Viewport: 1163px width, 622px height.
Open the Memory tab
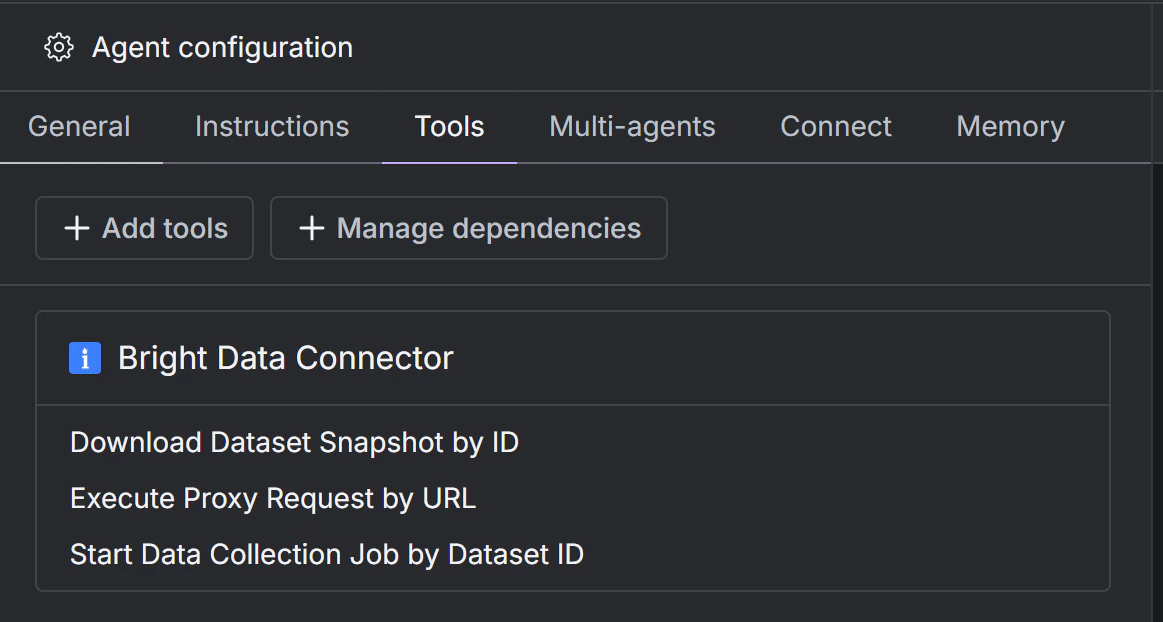pyautogui.click(x=1009, y=126)
